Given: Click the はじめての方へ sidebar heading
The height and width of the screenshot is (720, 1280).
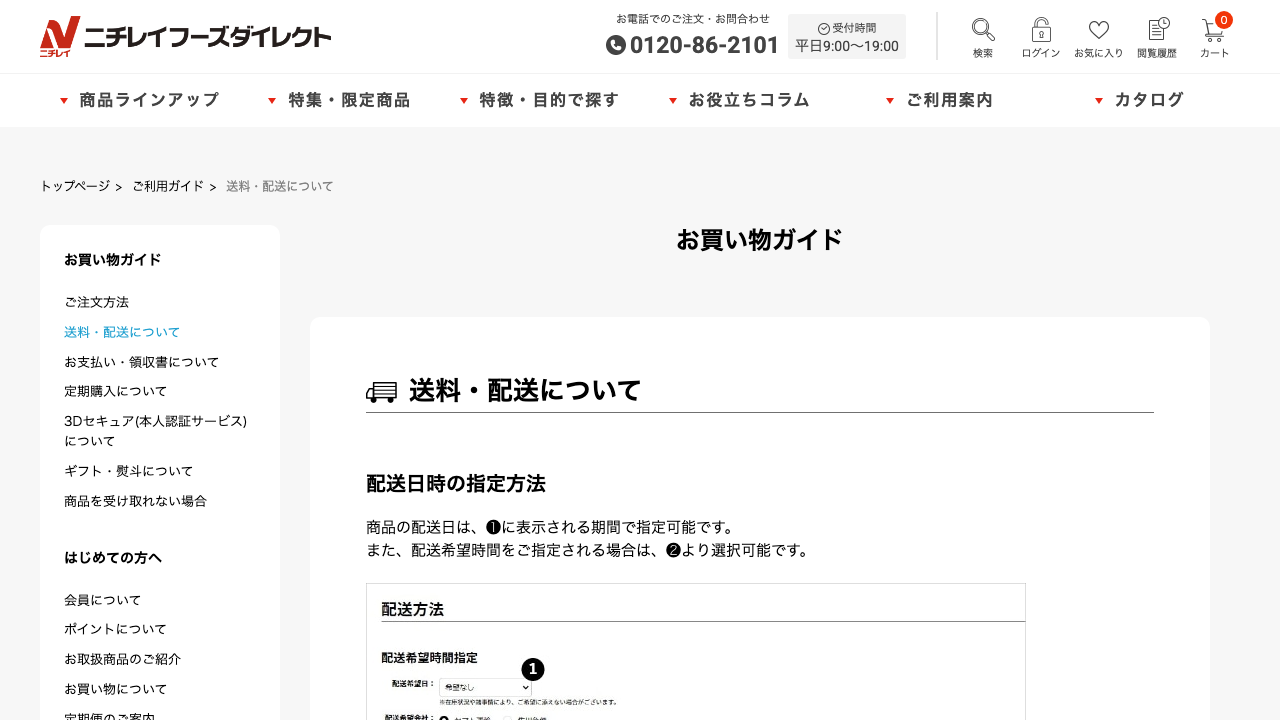Looking at the screenshot, I should pos(113,558).
